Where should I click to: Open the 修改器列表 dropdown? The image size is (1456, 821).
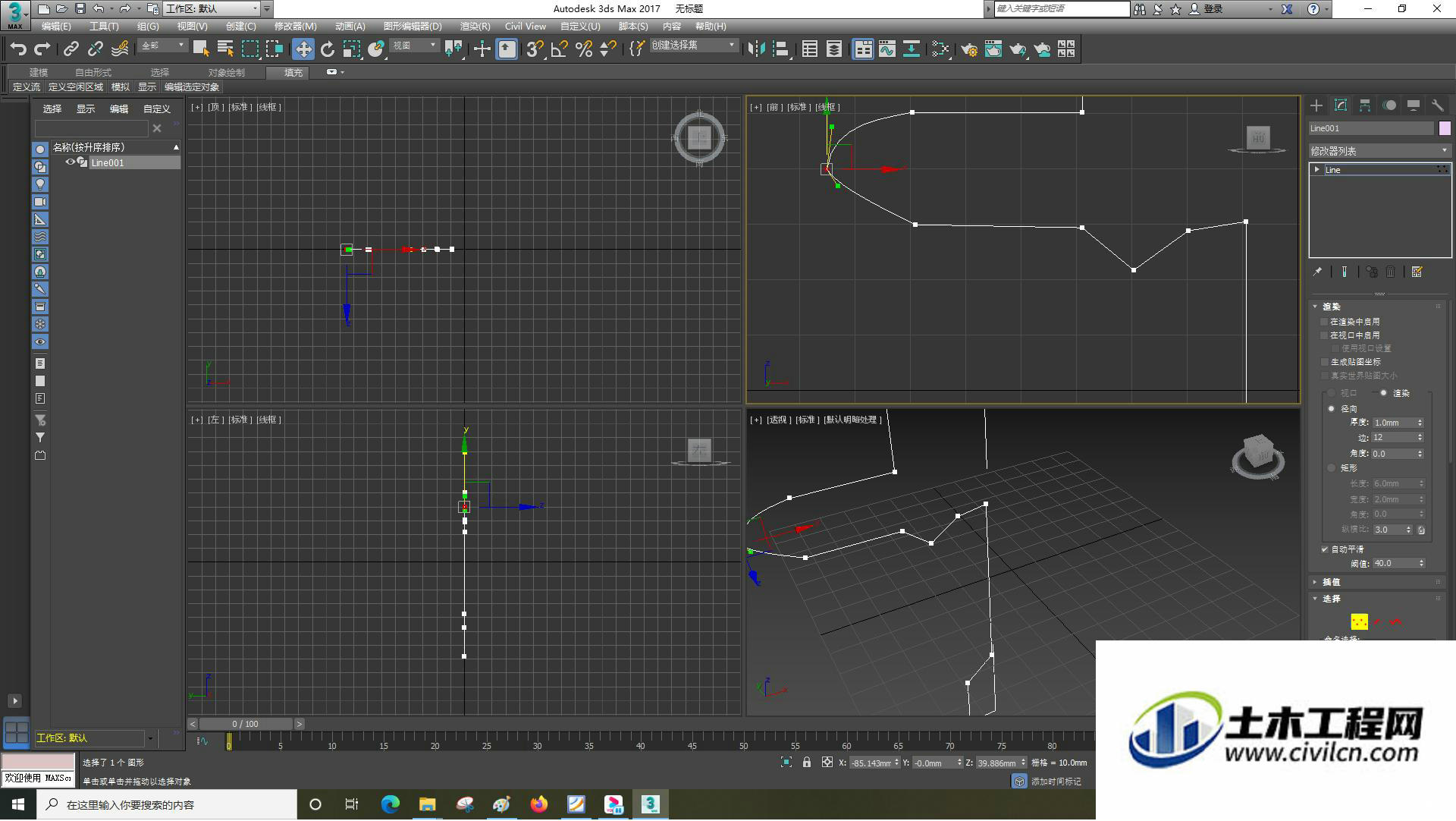tap(1379, 151)
